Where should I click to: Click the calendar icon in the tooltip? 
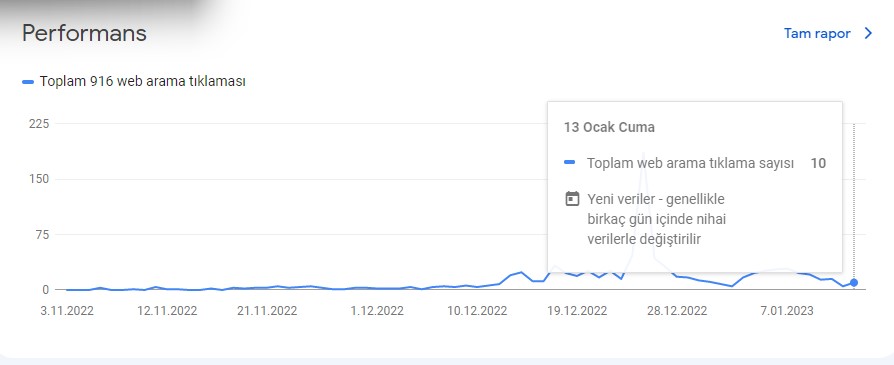(x=572, y=199)
